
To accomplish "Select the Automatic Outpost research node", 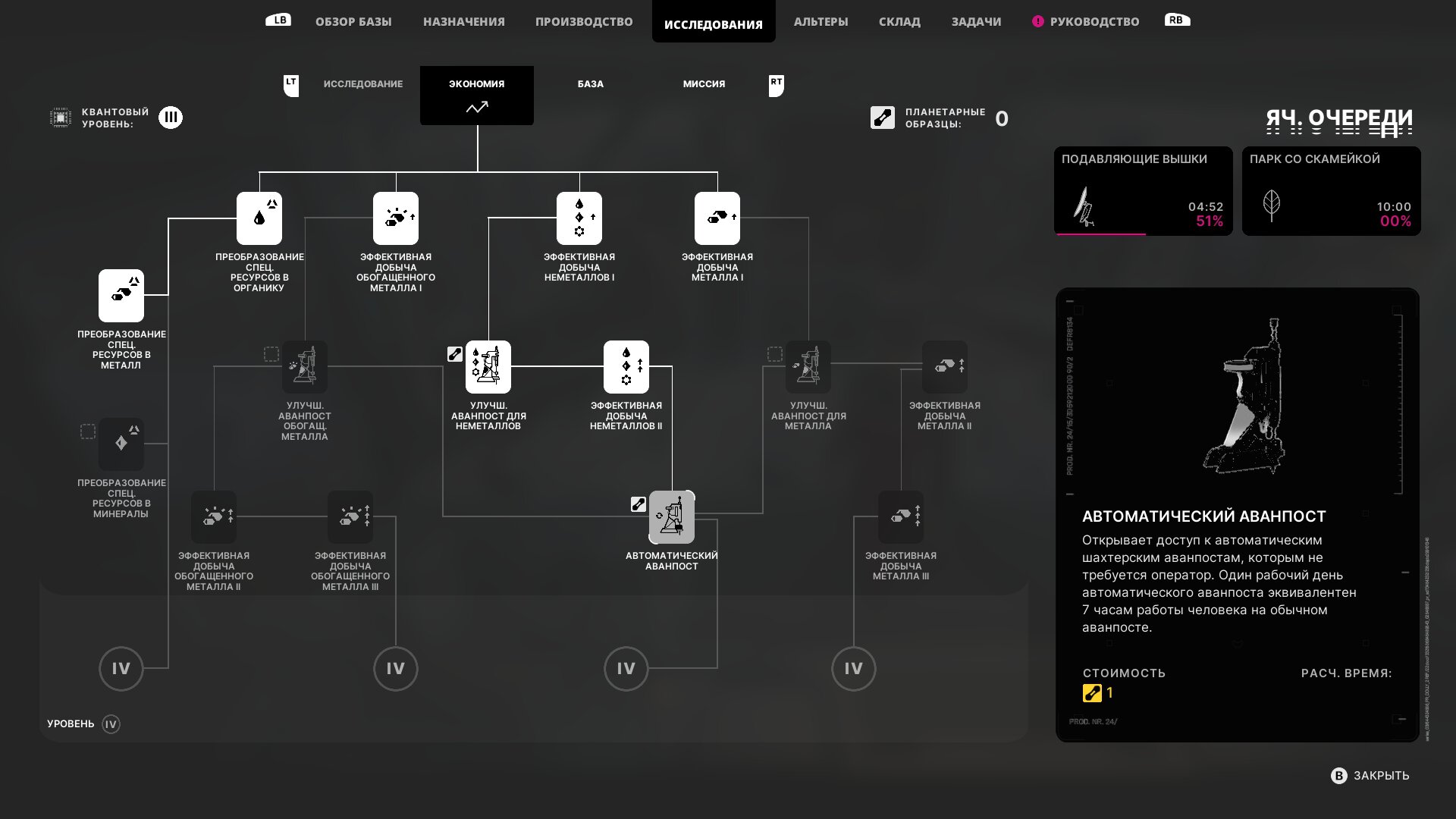I will click(671, 517).
